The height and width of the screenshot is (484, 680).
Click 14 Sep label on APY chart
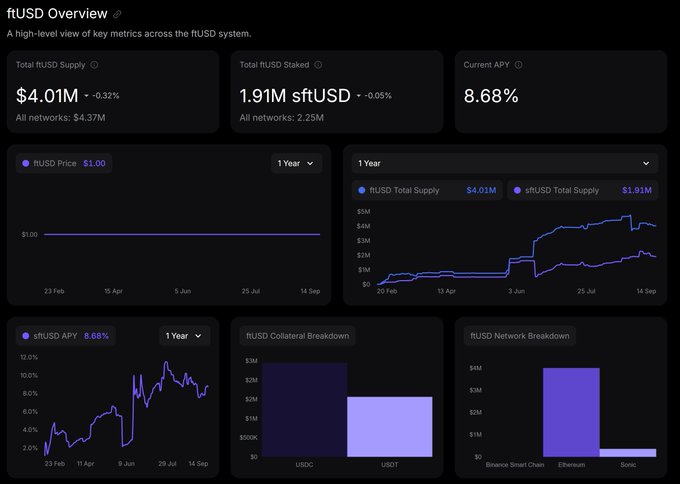[x=198, y=464]
